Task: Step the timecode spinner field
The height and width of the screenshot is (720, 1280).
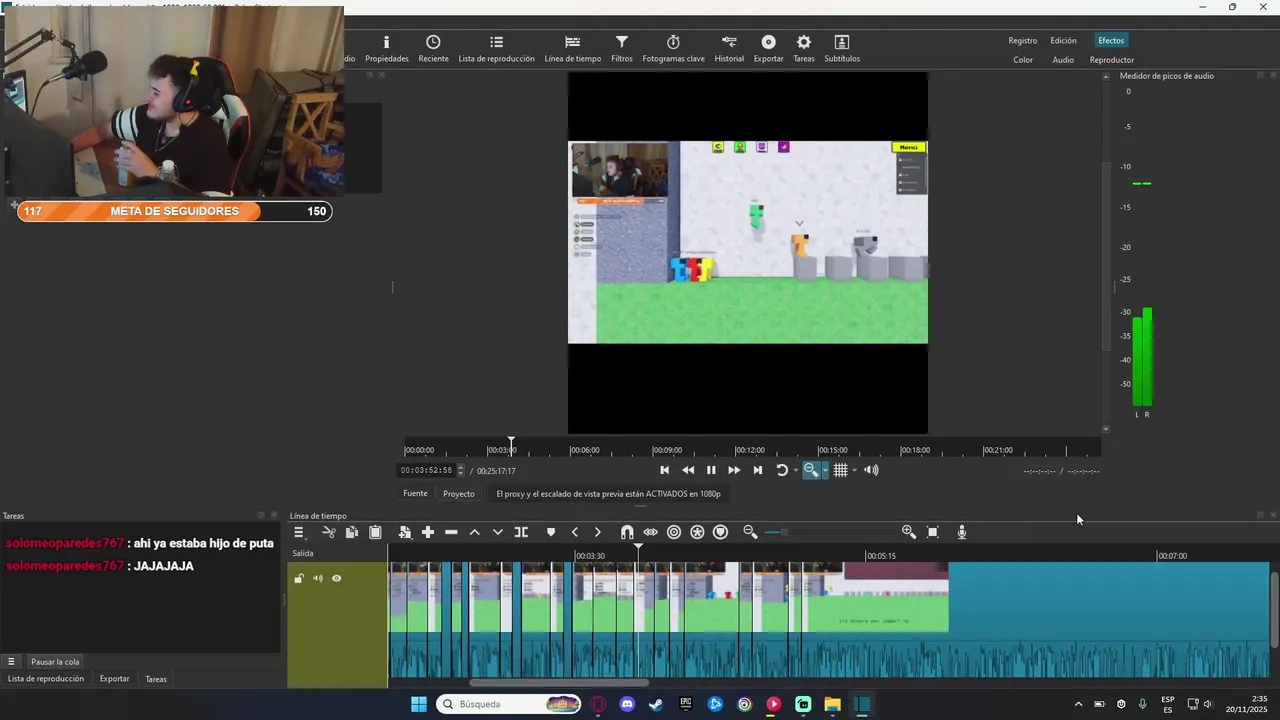Action: [461, 470]
